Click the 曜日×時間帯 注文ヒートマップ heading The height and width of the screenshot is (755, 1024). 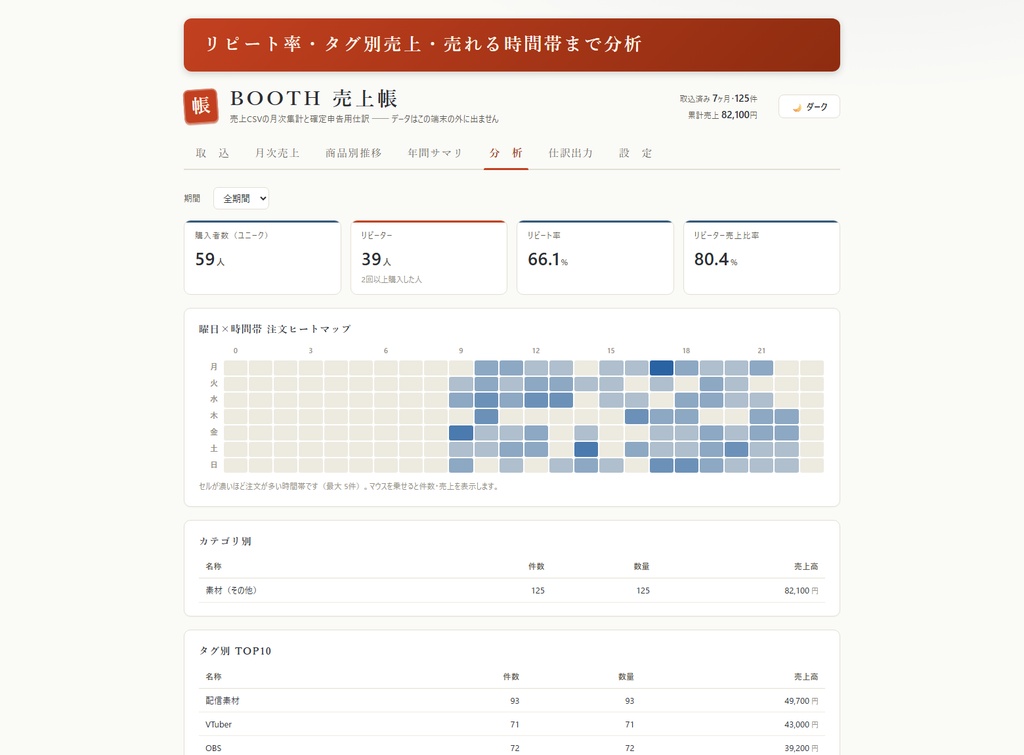point(275,329)
